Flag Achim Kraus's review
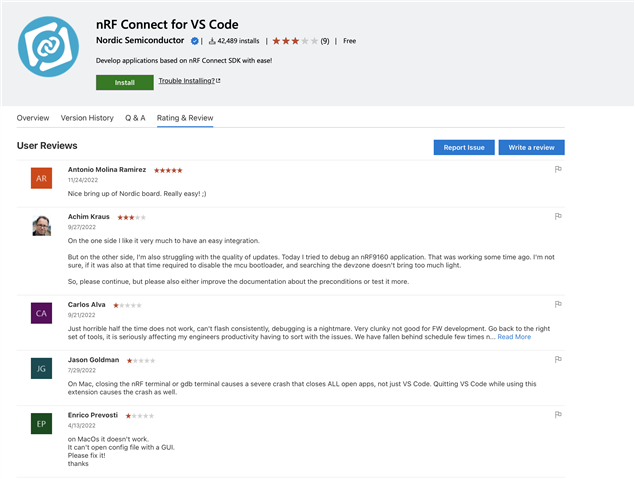The width and height of the screenshot is (635, 479). click(558, 216)
